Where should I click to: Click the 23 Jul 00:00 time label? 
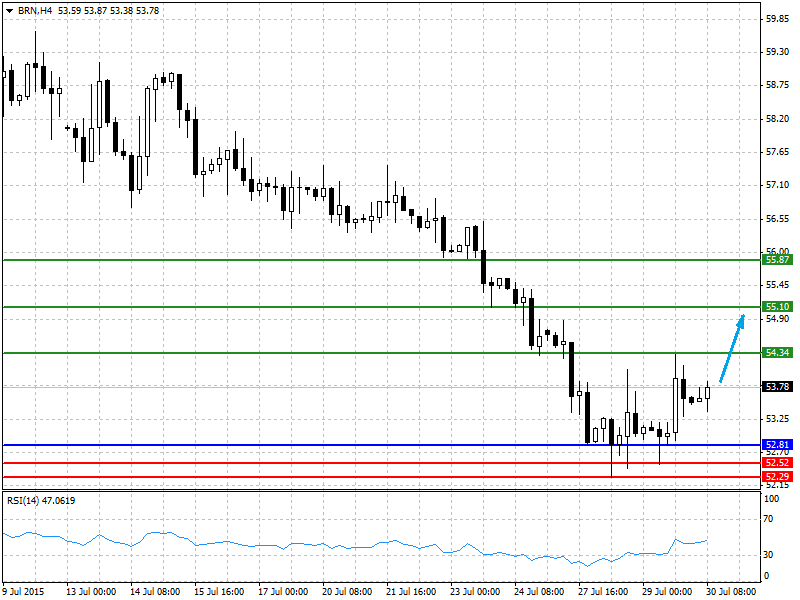pos(475,591)
